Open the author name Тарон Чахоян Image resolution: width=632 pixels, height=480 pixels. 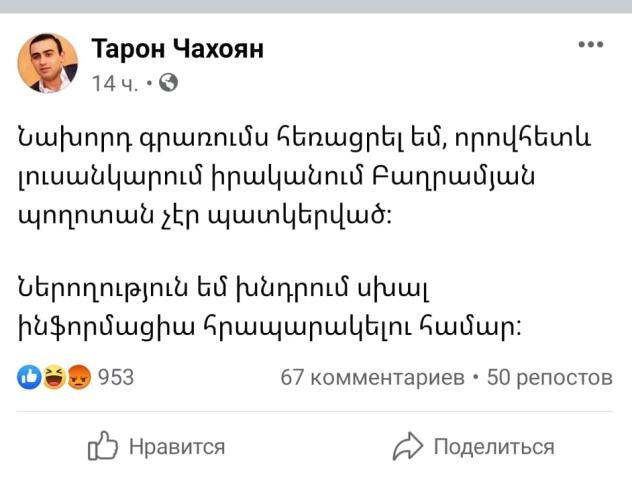coord(178,49)
